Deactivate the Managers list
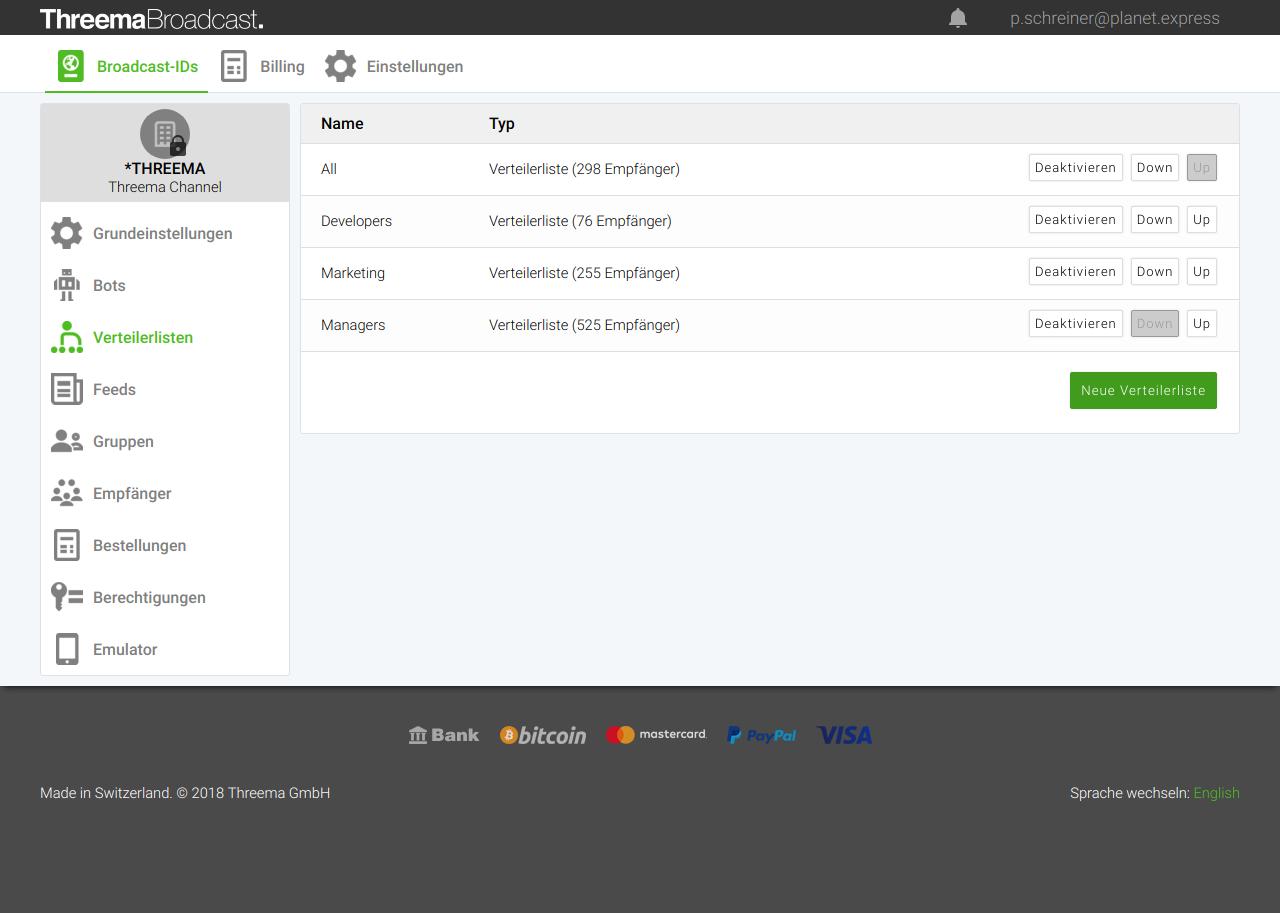This screenshot has width=1280, height=913. pos(1075,324)
